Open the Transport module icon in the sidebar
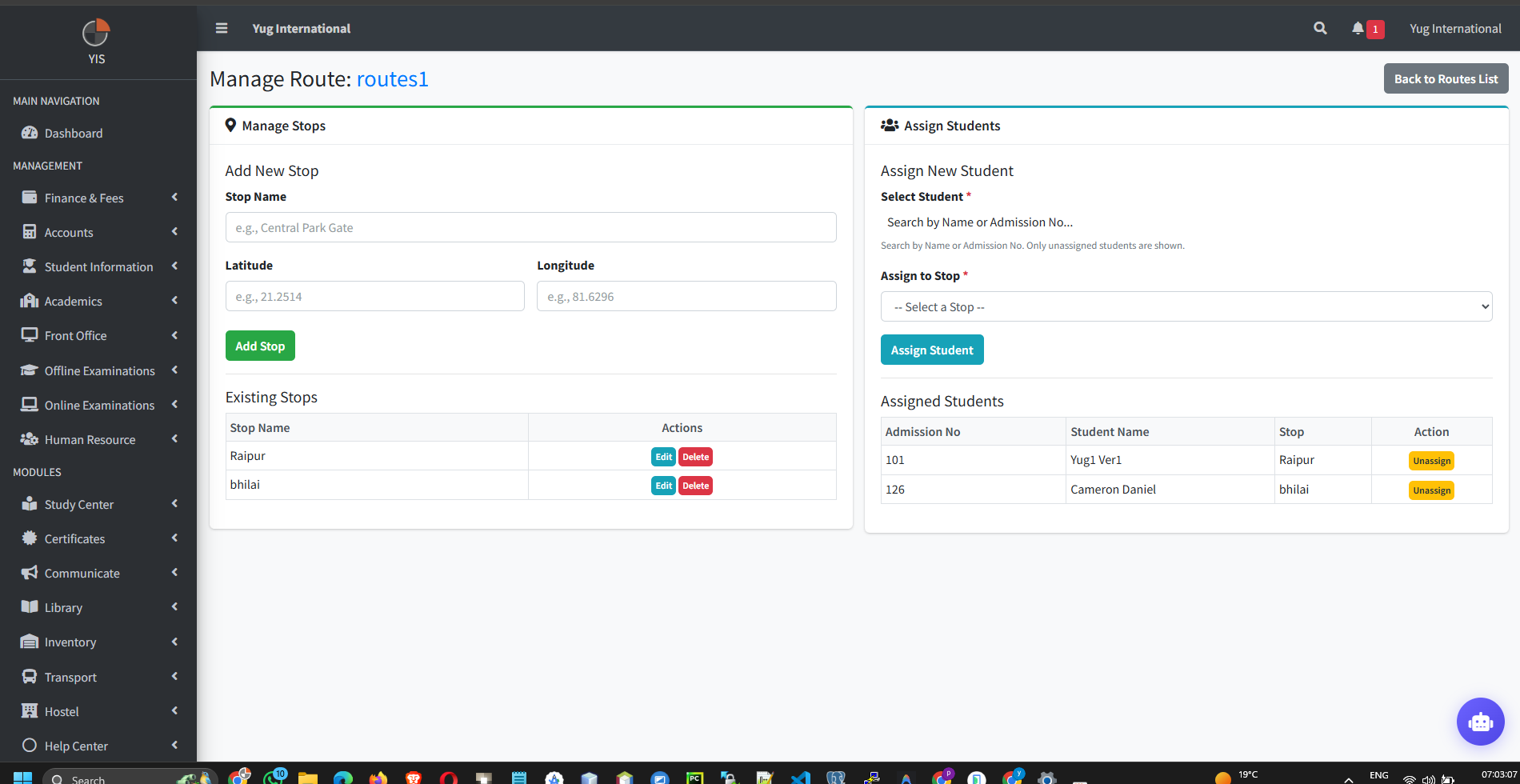Viewport: 1520px width, 784px height. point(29,676)
